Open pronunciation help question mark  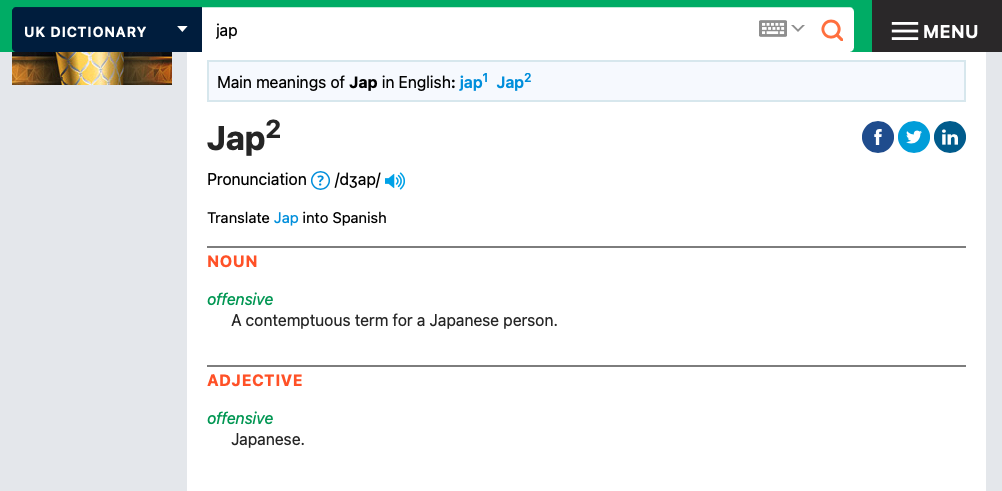click(320, 181)
